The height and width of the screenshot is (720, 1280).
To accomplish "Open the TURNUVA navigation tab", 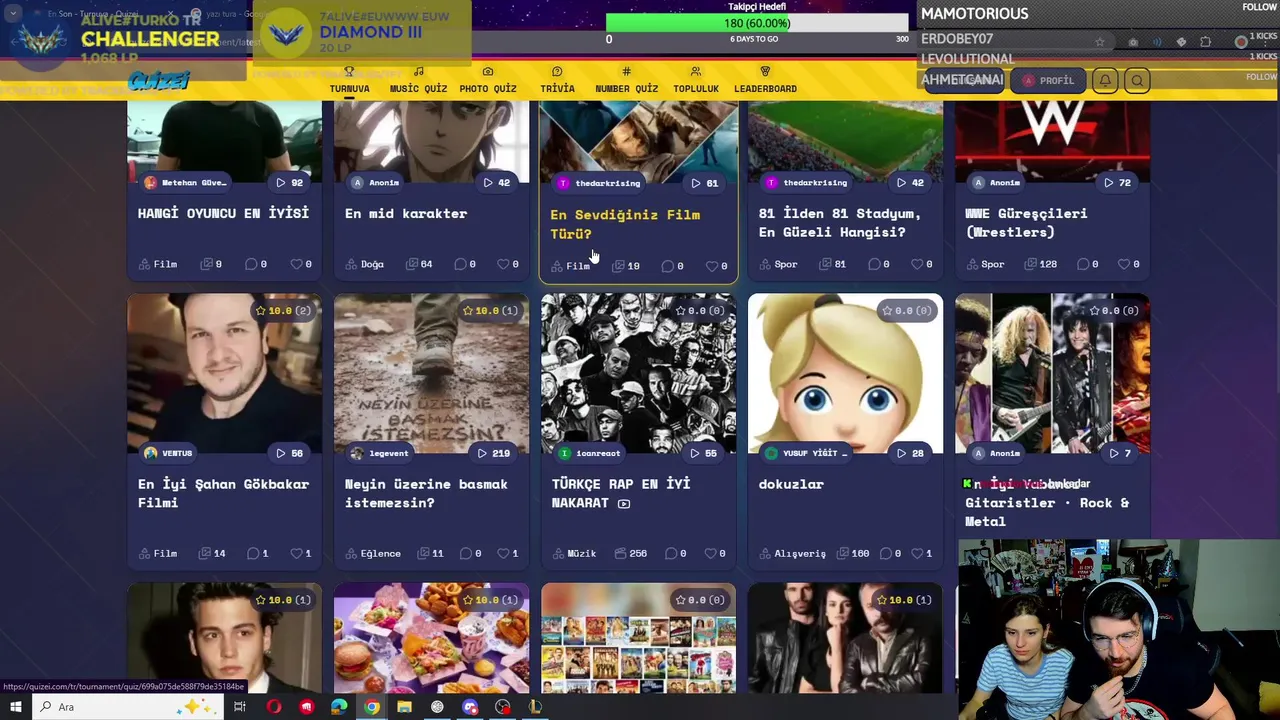I will 349,80.
